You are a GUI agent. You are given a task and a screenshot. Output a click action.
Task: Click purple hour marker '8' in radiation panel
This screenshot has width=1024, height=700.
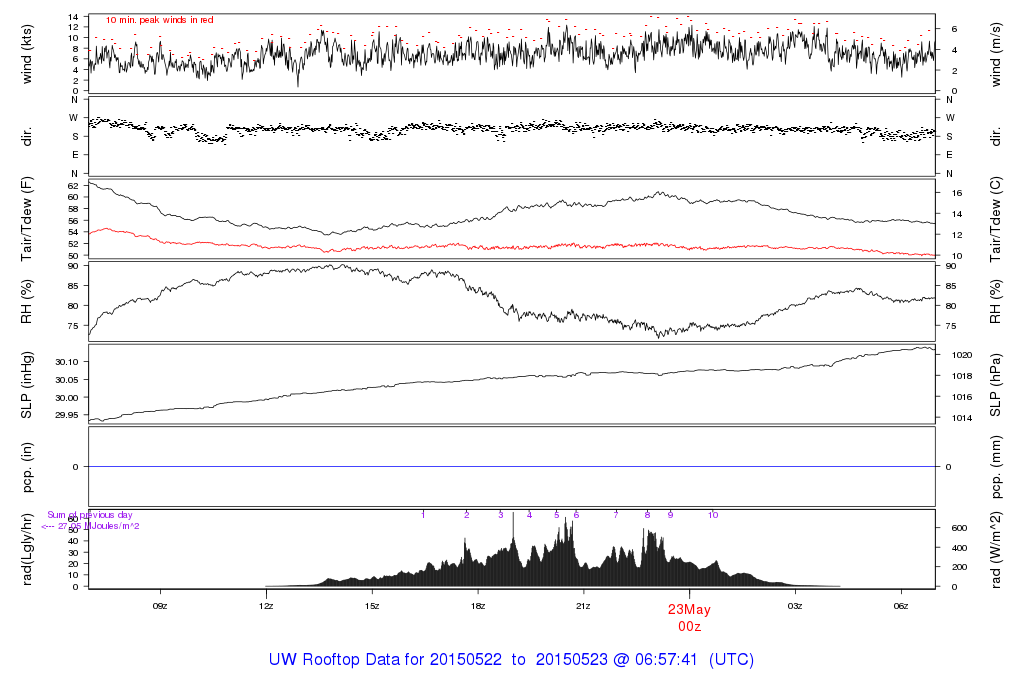(x=647, y=515)
